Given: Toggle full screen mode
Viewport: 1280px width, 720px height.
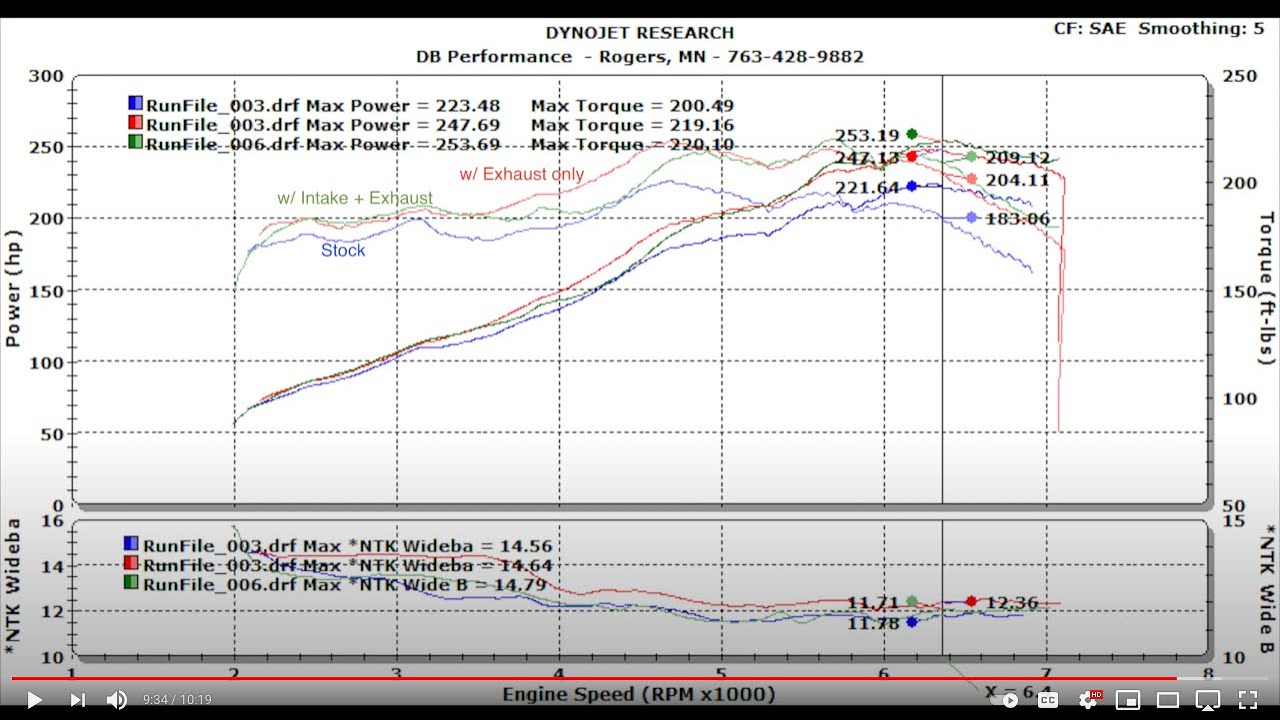Looking at the screenshot, I should click(1248, 700).
